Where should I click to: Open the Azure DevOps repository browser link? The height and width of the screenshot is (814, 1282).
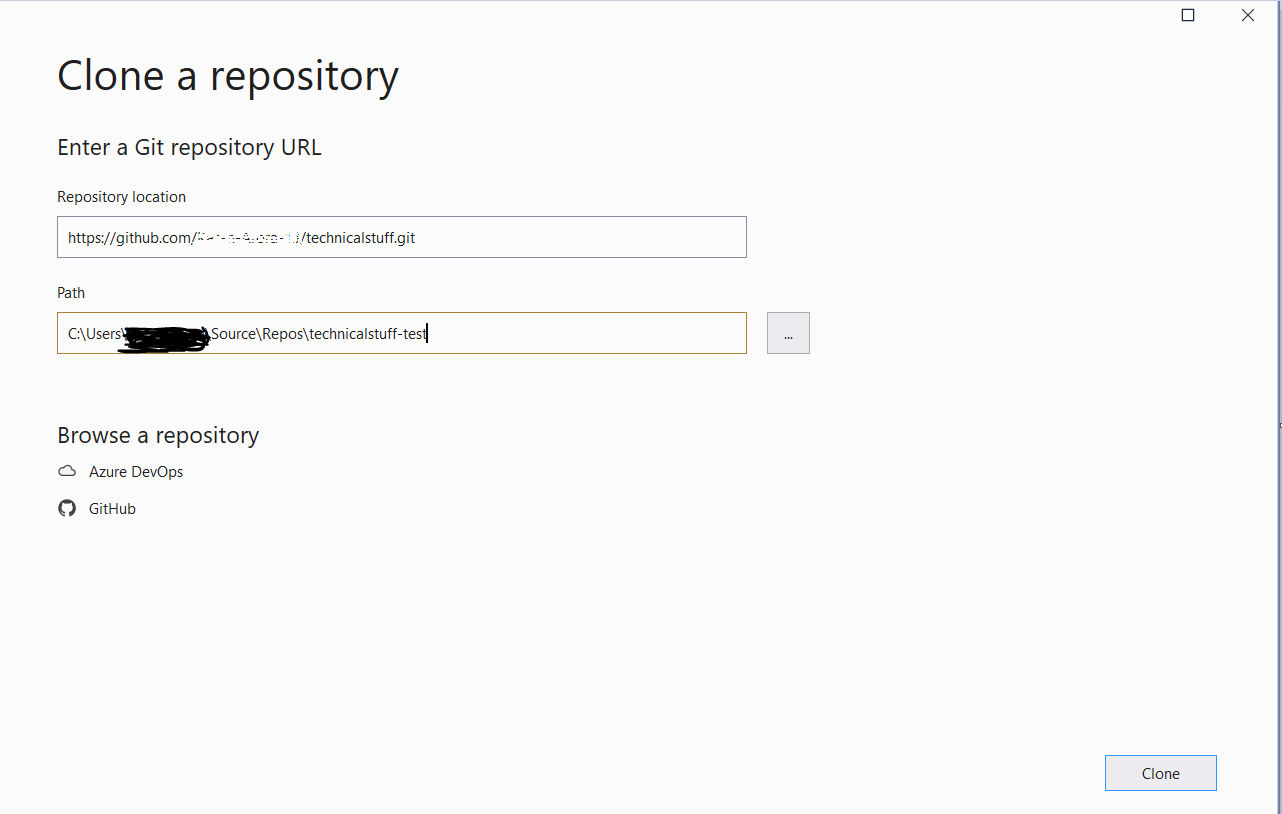point(136,472)
